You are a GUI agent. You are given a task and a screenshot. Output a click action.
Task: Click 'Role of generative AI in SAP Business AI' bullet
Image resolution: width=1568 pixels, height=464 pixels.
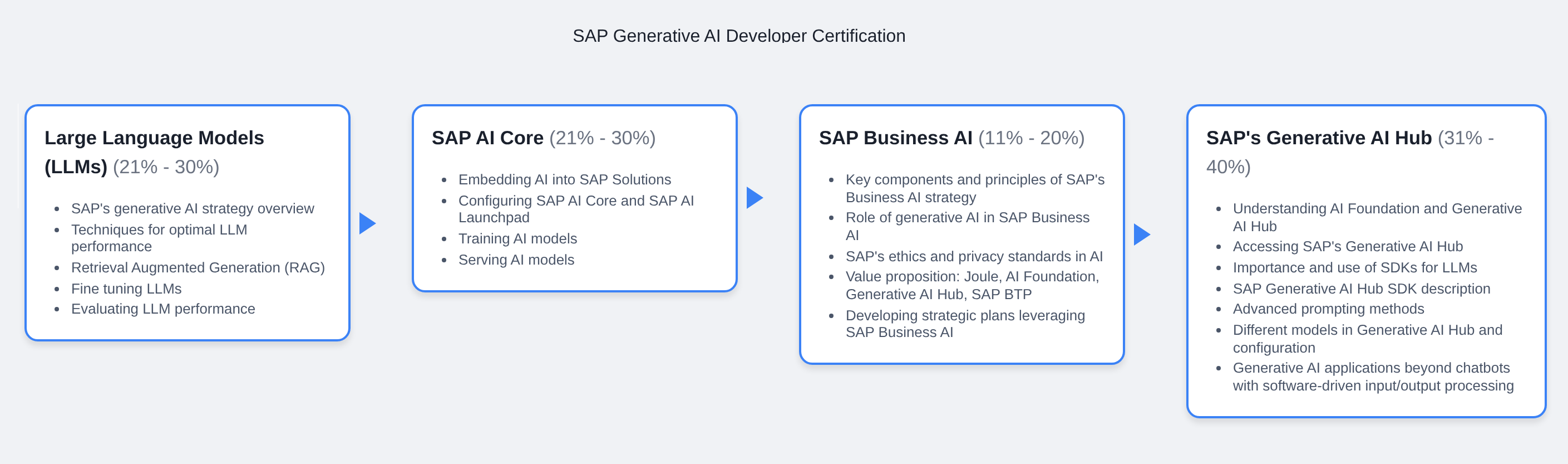coord(967,226)
